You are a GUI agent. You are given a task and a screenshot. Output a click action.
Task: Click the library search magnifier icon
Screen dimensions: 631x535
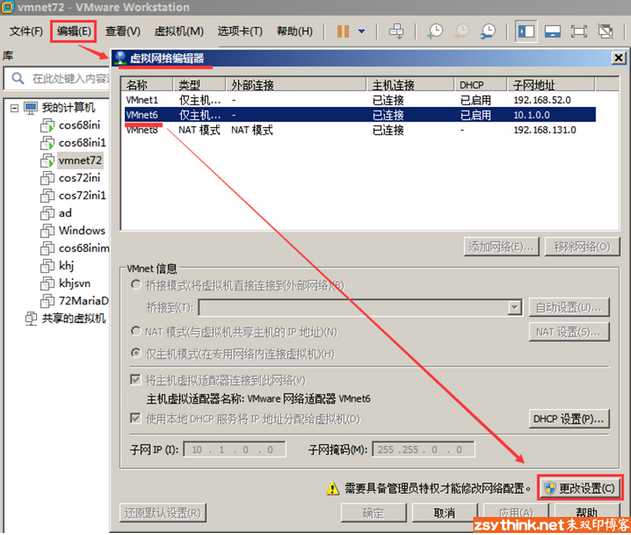[x=18, y=78]
